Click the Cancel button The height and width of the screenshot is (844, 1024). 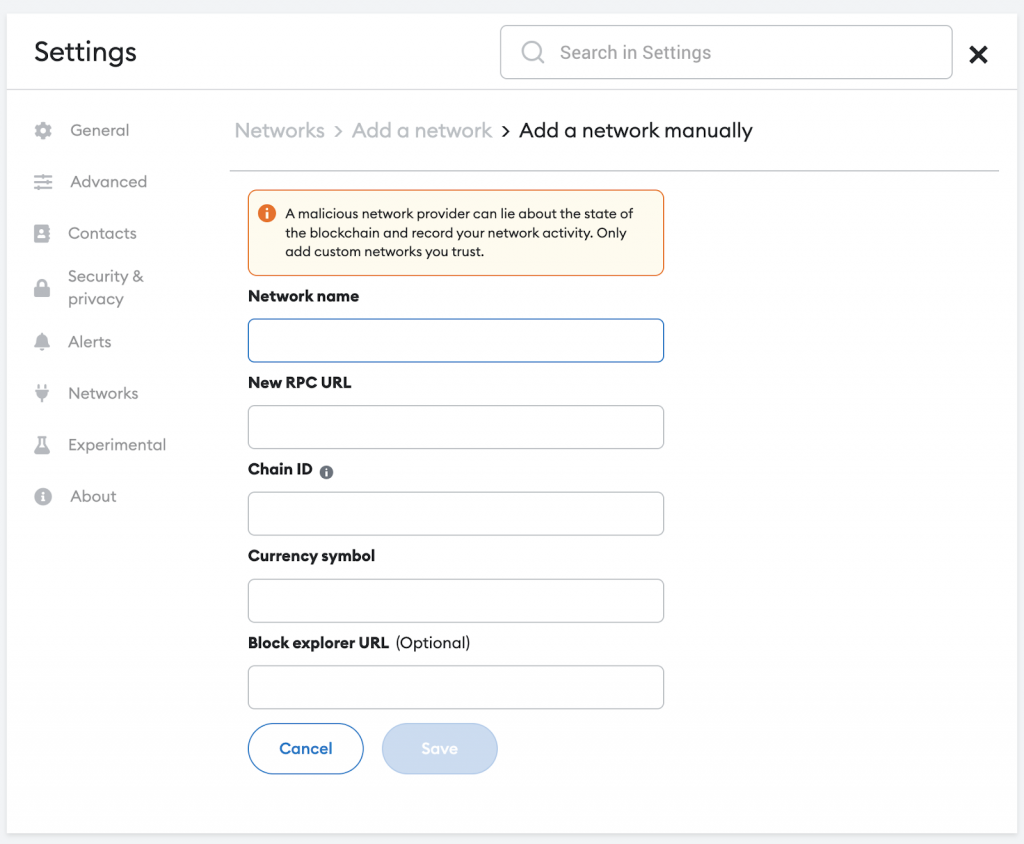tap(306, 749)
